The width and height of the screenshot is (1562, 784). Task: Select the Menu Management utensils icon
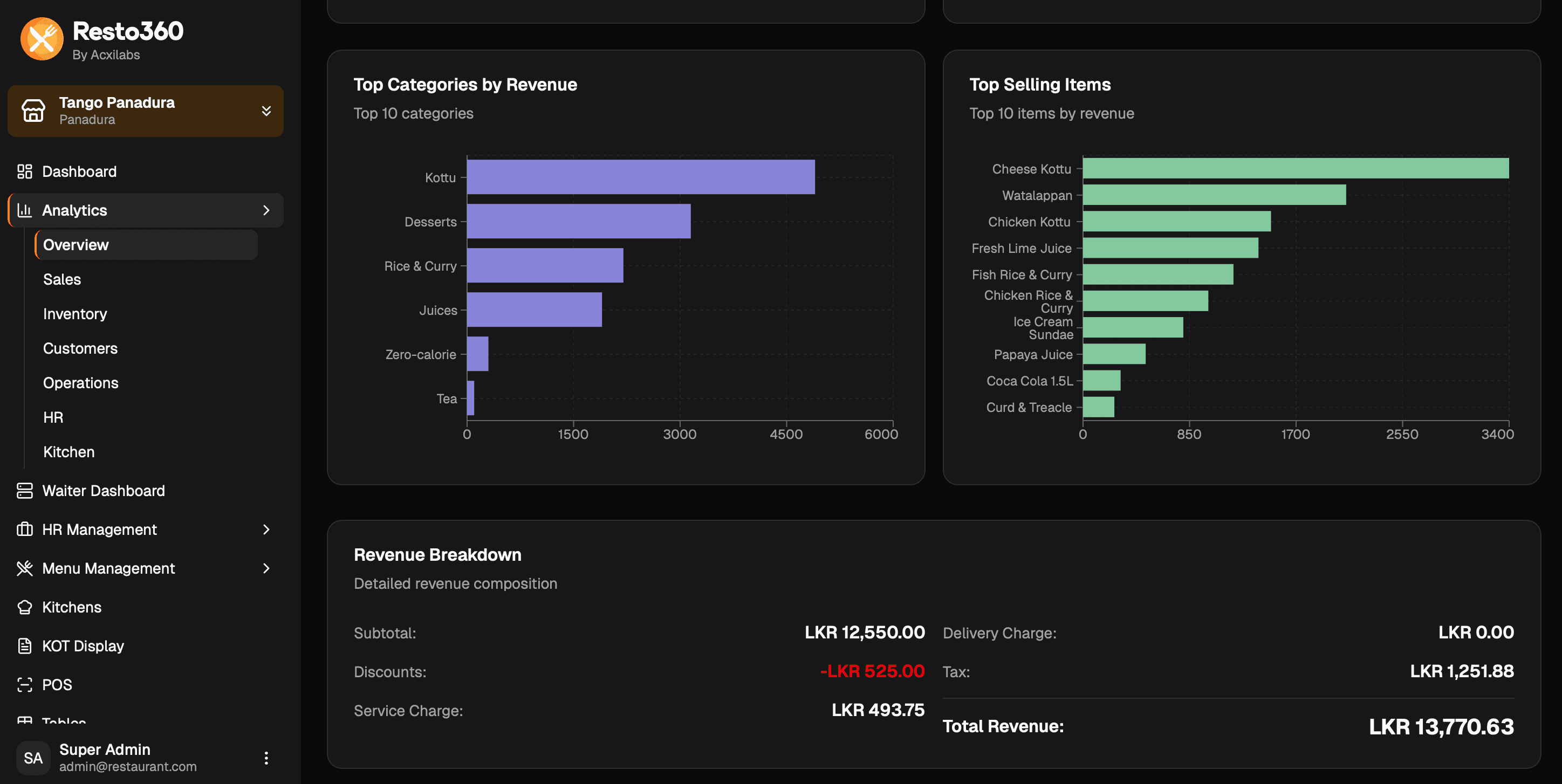coord(25,568)
